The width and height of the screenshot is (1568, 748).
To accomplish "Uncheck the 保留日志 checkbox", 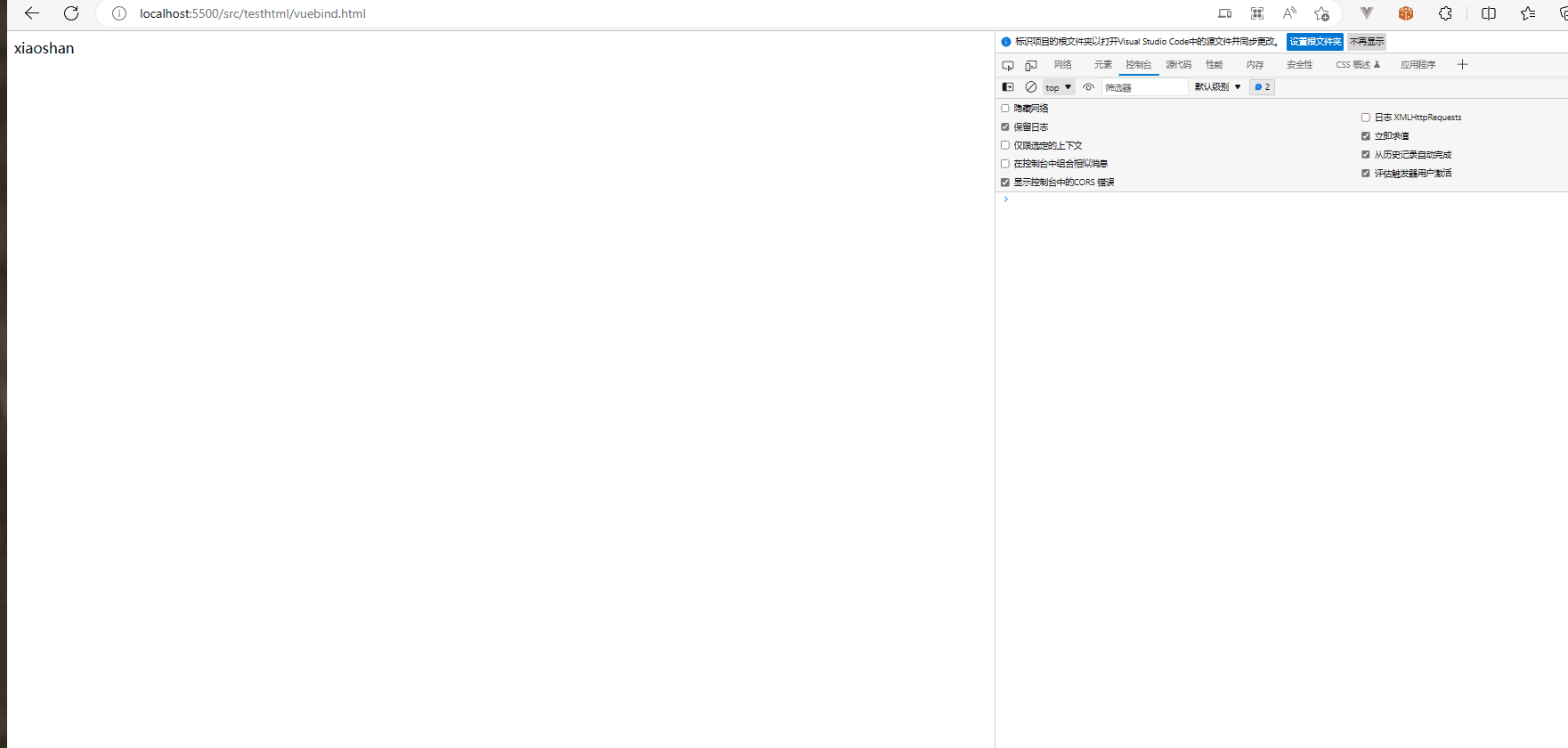I will [x=1005, y=127].
